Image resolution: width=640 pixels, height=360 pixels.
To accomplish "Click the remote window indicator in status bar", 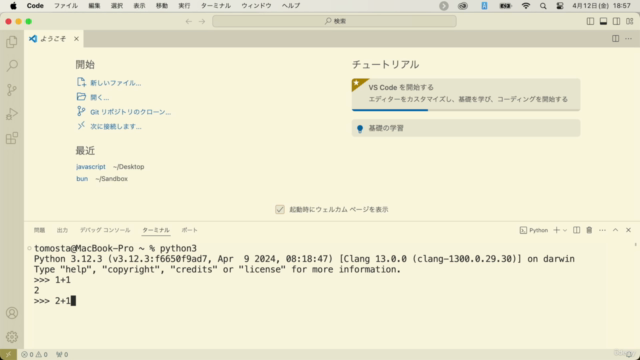I will pyautogui.click(x=8, y=354).
